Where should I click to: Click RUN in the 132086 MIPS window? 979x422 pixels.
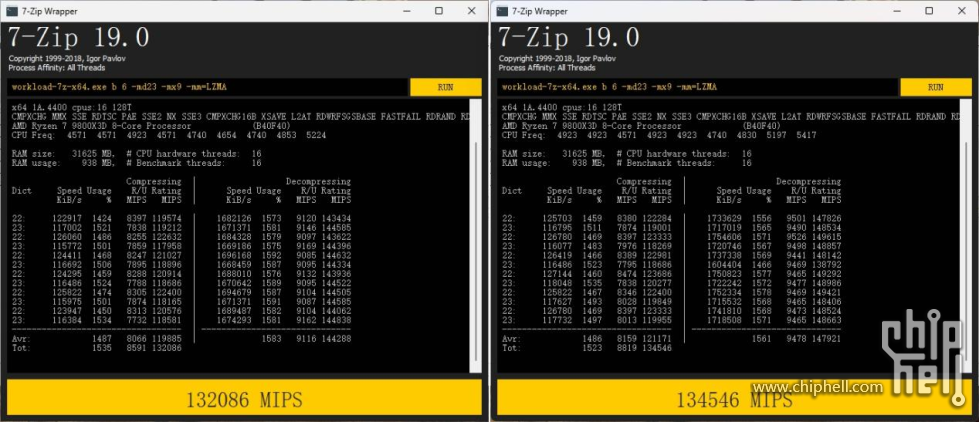[x=446, y=87]
